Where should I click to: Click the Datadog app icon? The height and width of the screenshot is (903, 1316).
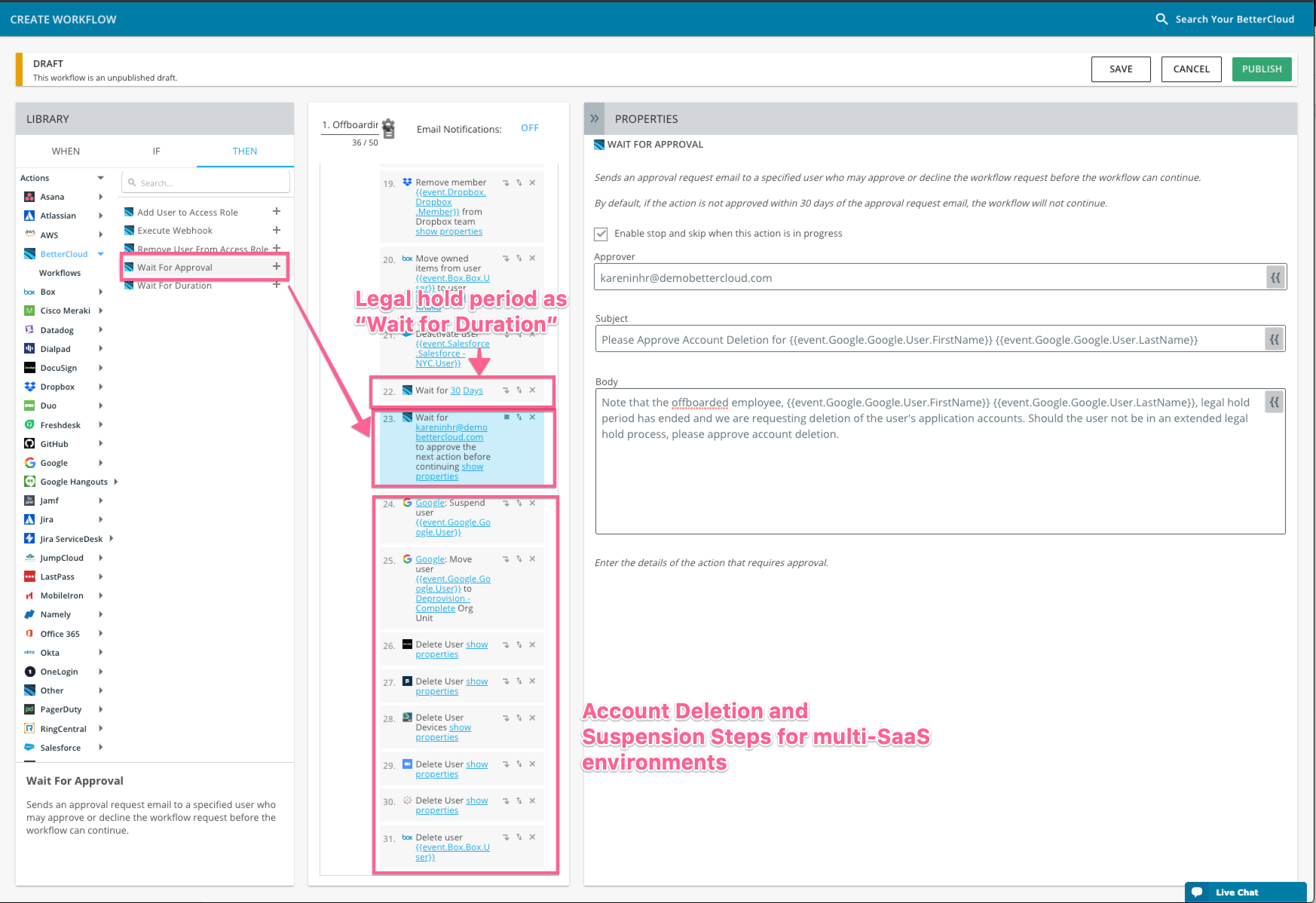[x=29, y=329]
